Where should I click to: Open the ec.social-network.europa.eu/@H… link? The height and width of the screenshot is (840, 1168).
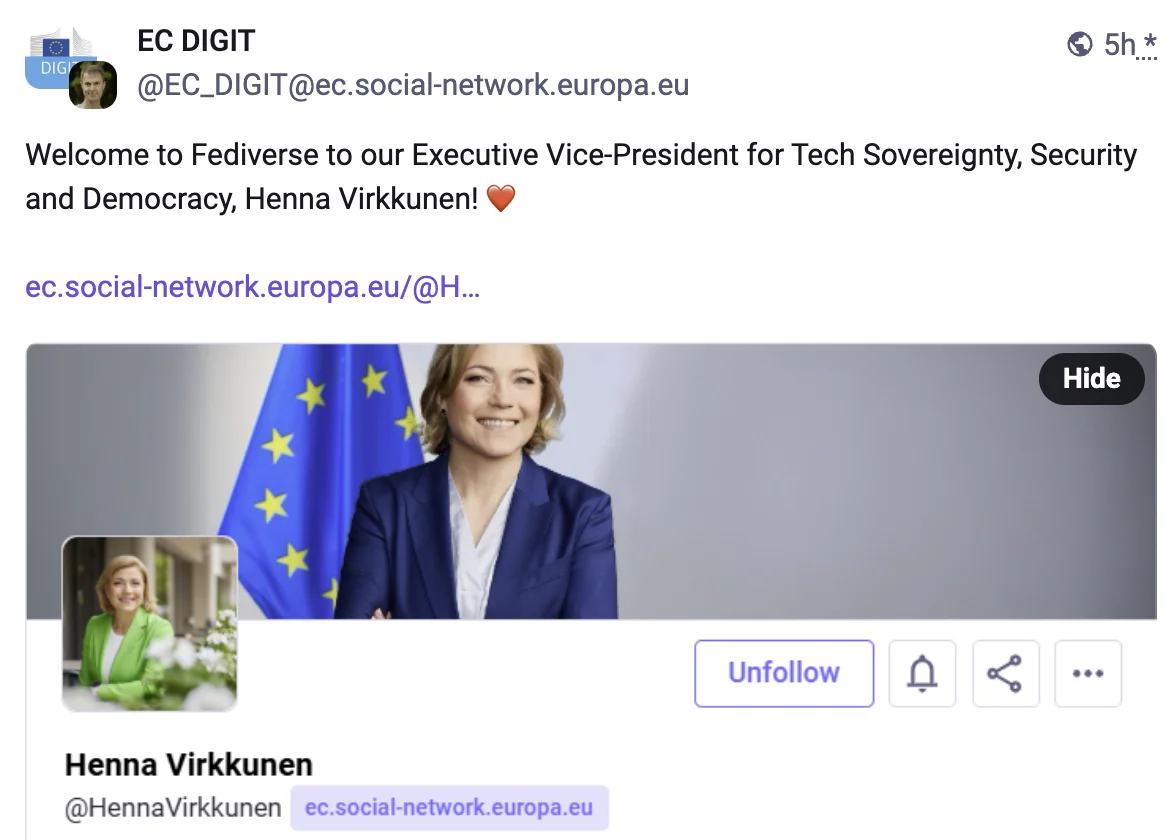coord(252,287)
